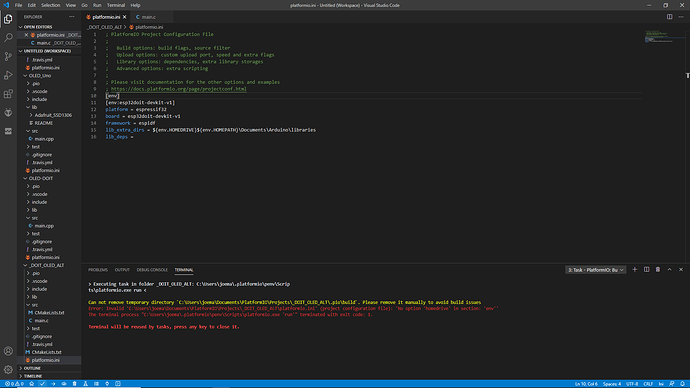
Task: Open the Manage gear icon
Action: (x=8, y=370)
